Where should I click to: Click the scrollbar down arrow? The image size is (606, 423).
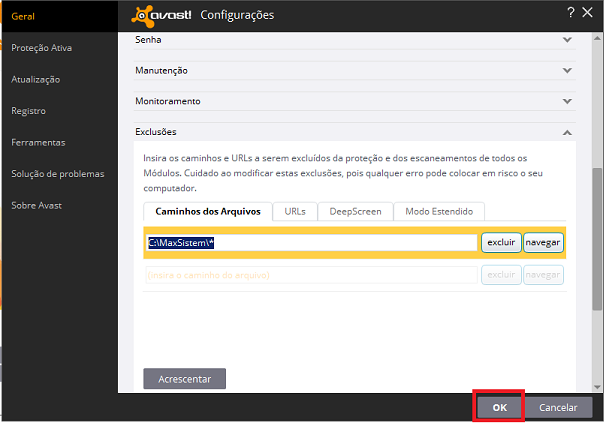pyautogui.click(x=597, y=387)
